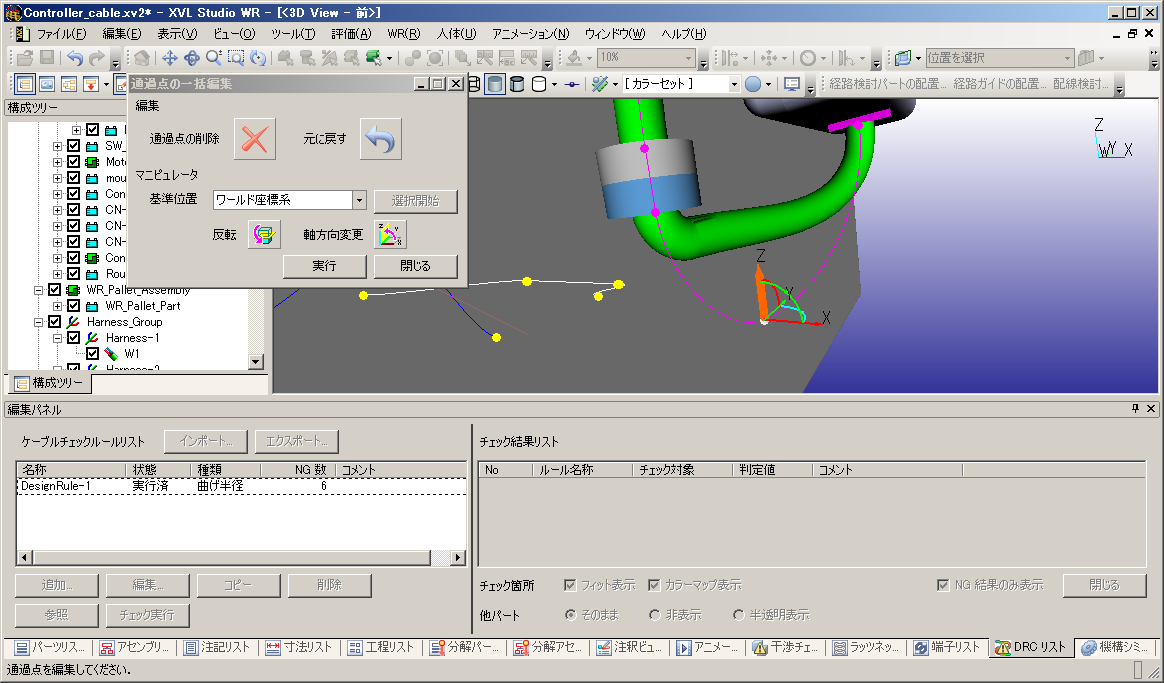Click the second panel view icon in left toolbar
Image resolution: width=1164 pixels, height=683 pixels.
[x=47, y=84]
